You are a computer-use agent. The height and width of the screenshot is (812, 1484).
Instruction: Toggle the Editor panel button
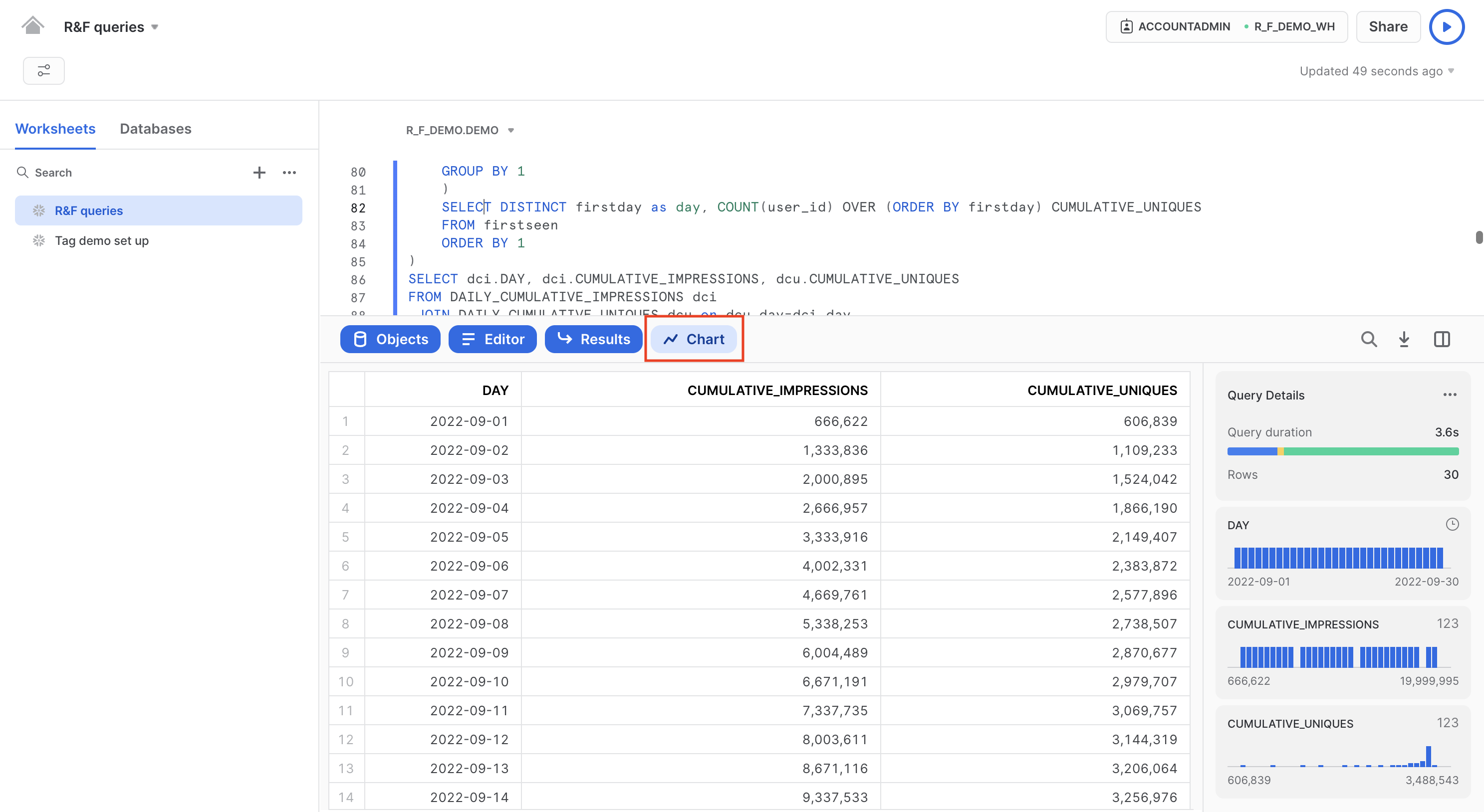493,339
